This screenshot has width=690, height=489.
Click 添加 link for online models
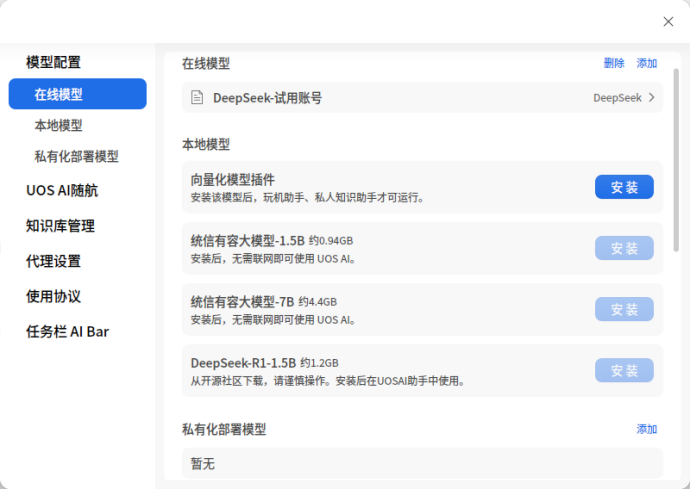[646, 63]
